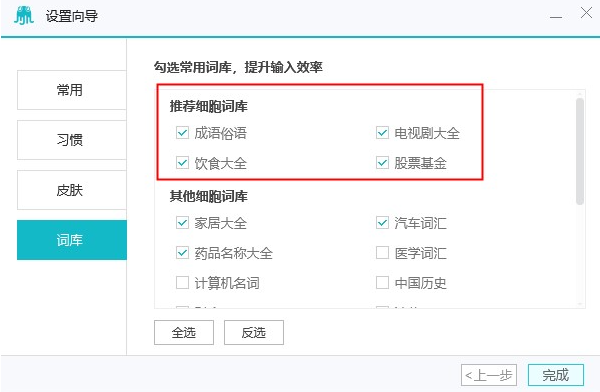Uncheck 家居大全 dictionary

183,222
